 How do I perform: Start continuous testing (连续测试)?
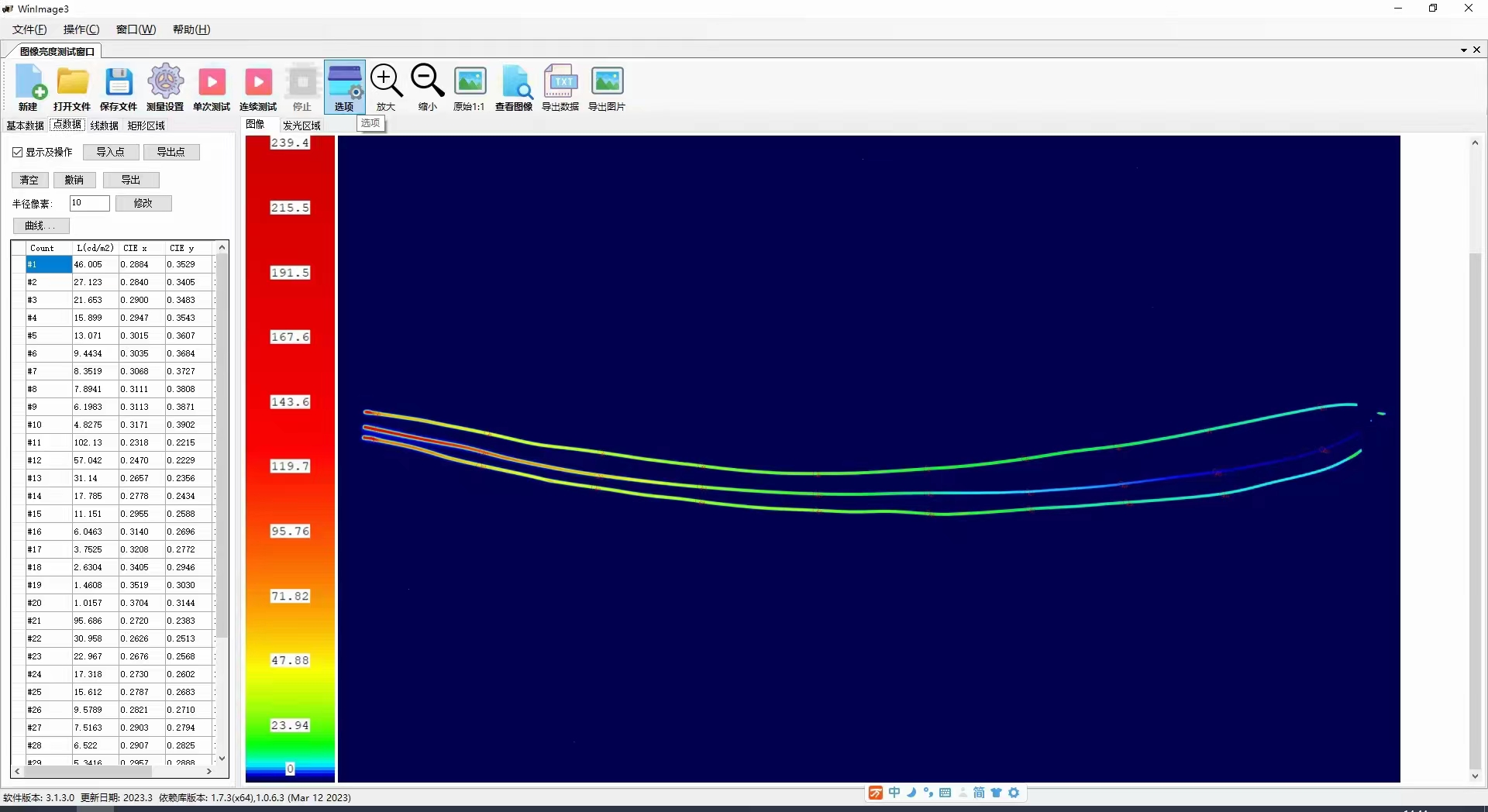tap(258, 87)
